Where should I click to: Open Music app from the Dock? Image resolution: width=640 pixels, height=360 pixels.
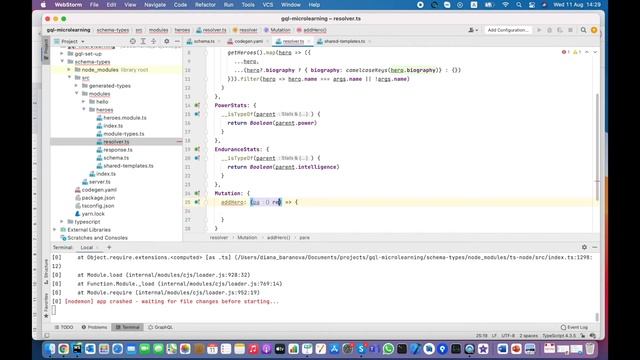253,349
